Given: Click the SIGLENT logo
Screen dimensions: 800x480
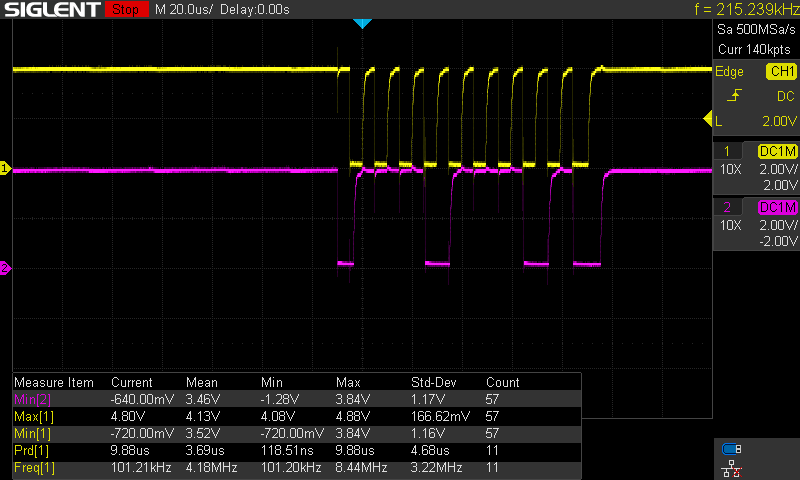Looking at the screenshot, I should click(52, 9).
